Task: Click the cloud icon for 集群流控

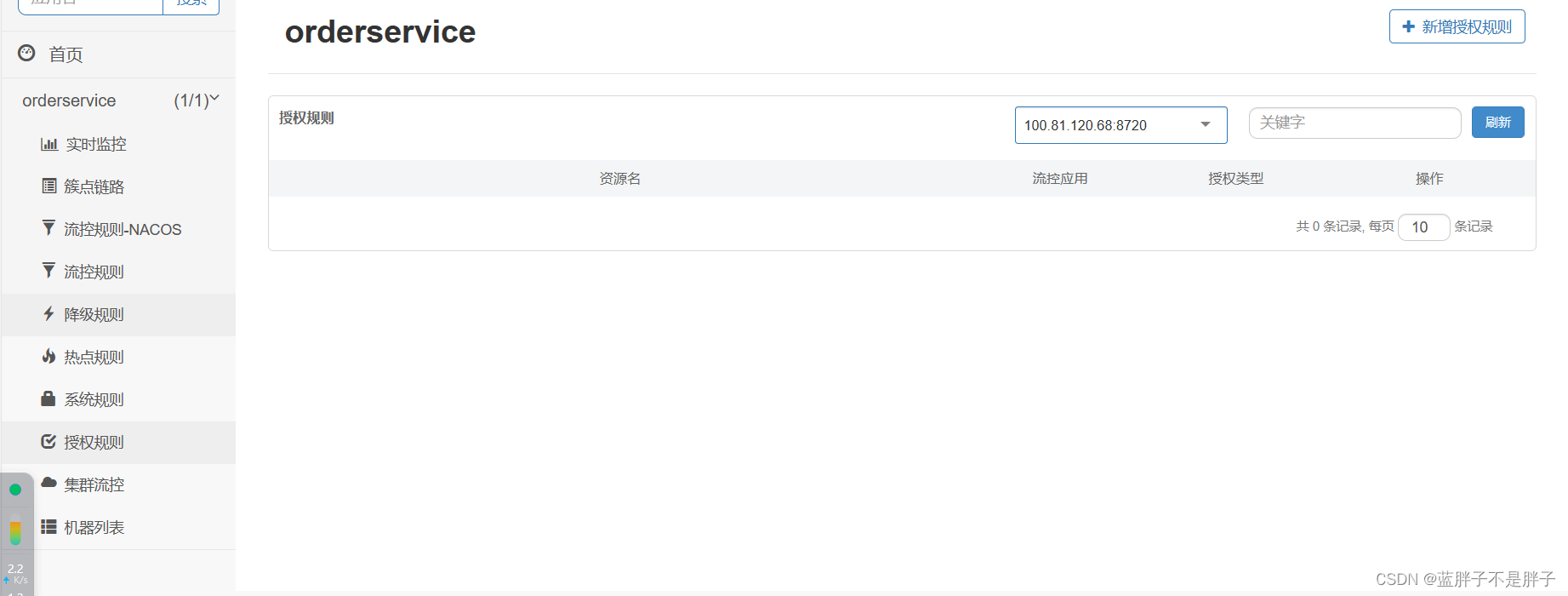Action: 48,483
